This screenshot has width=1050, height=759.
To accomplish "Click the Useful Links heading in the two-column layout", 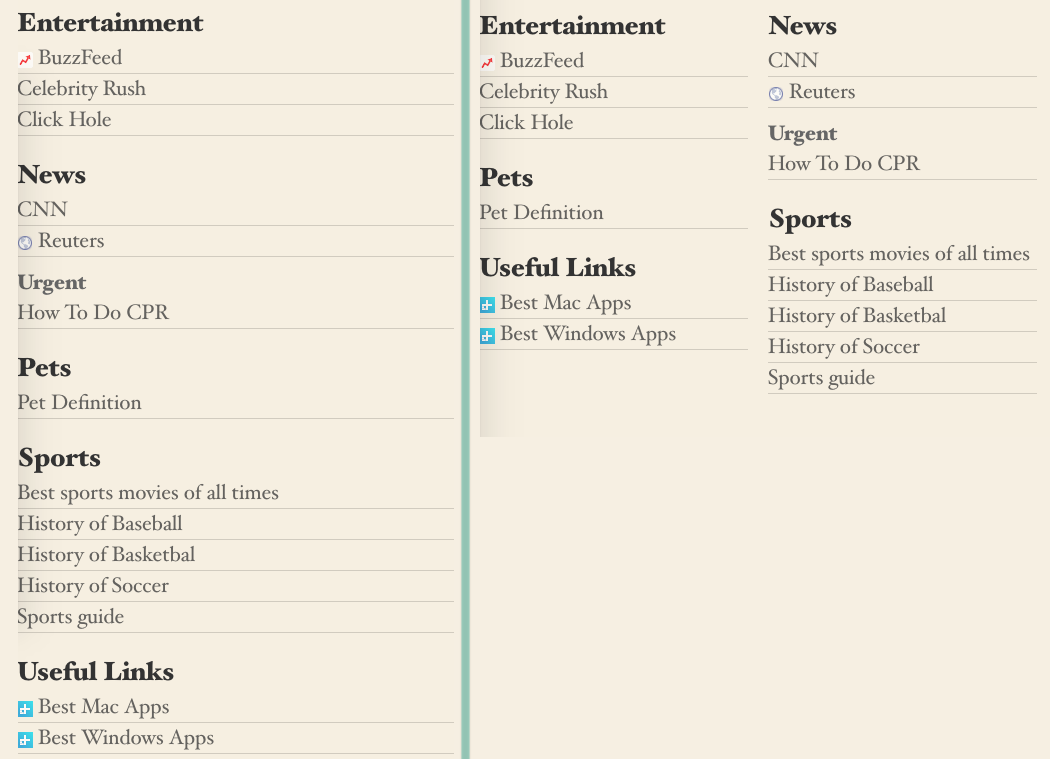I will pos(558,268).
